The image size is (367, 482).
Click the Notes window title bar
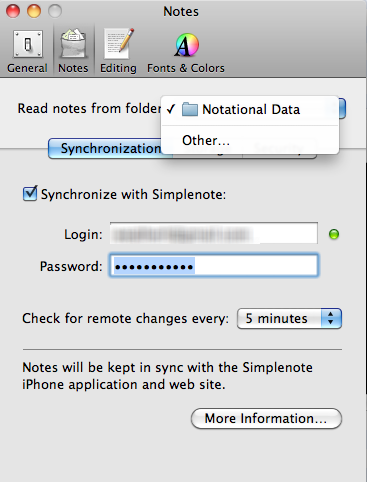coord(181,11)
